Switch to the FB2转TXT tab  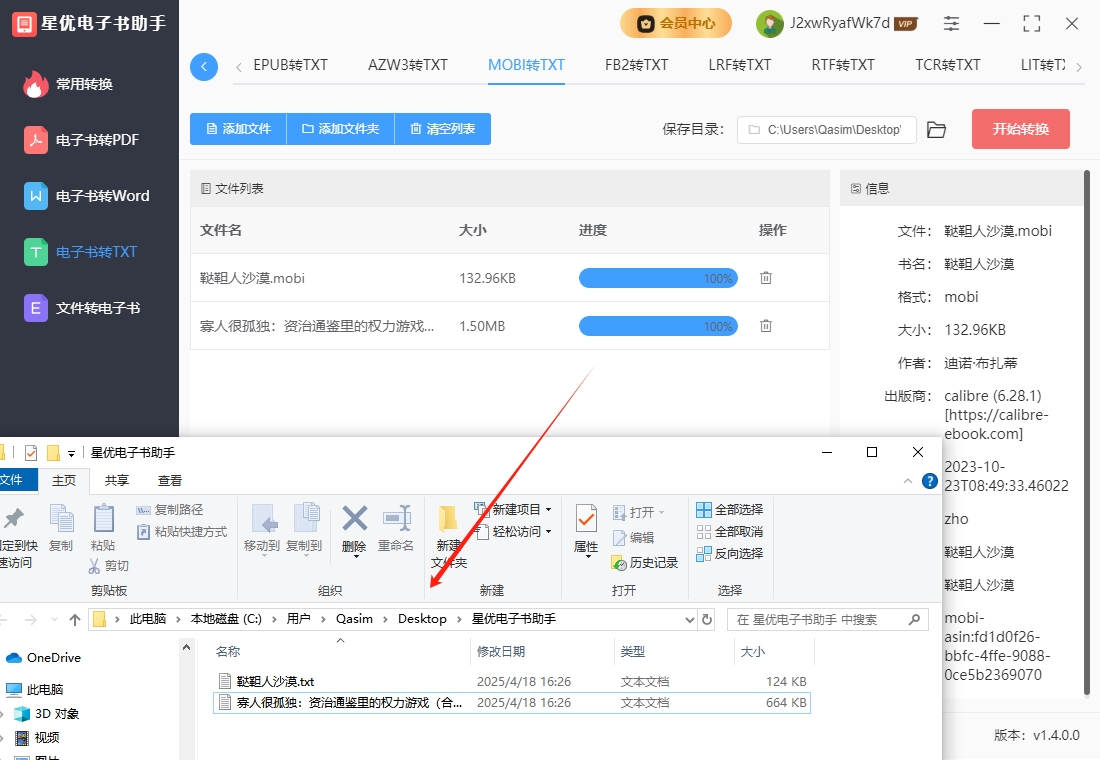click(x=636, y=65)
